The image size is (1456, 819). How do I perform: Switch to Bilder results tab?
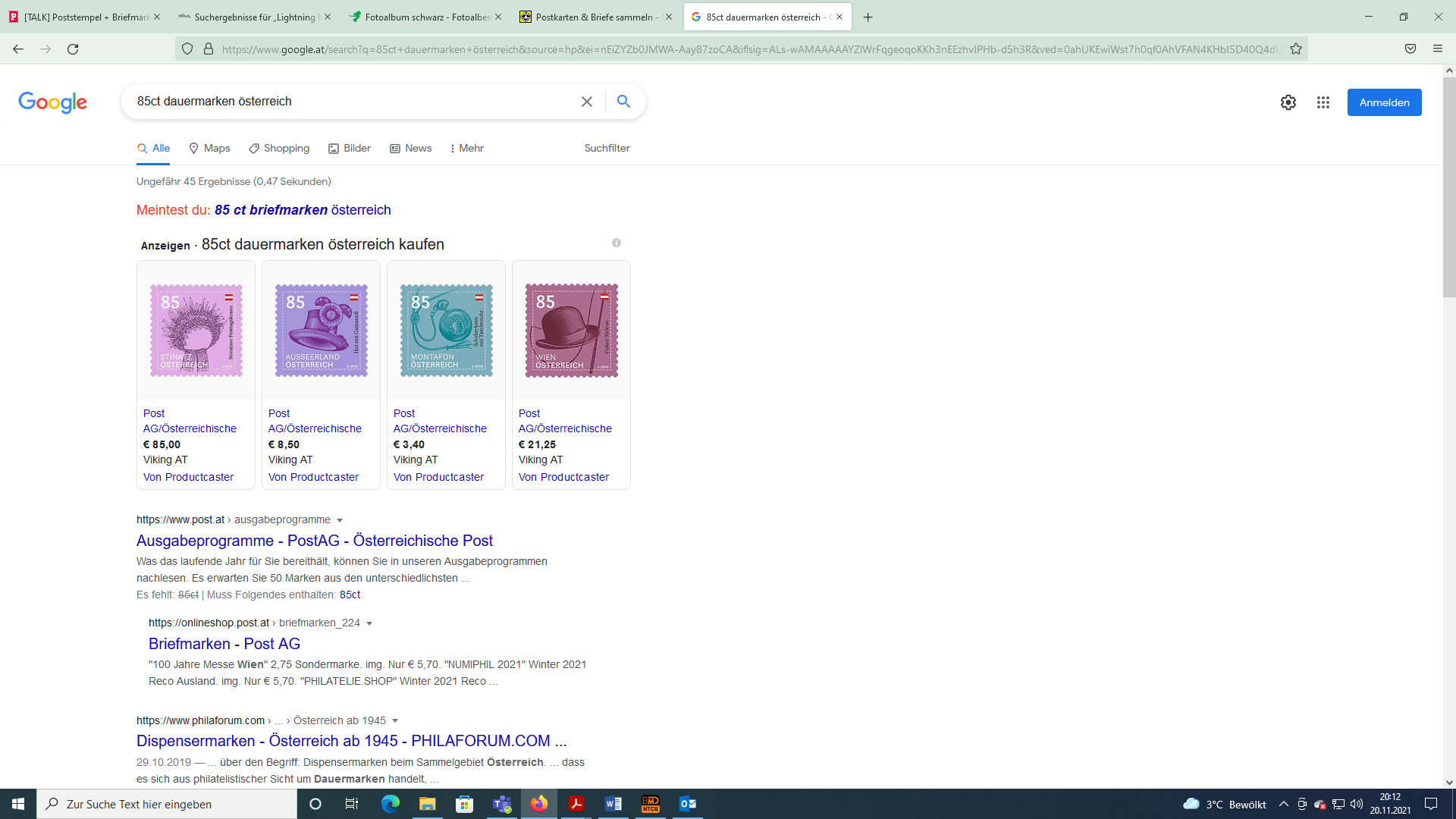(350, 148)
